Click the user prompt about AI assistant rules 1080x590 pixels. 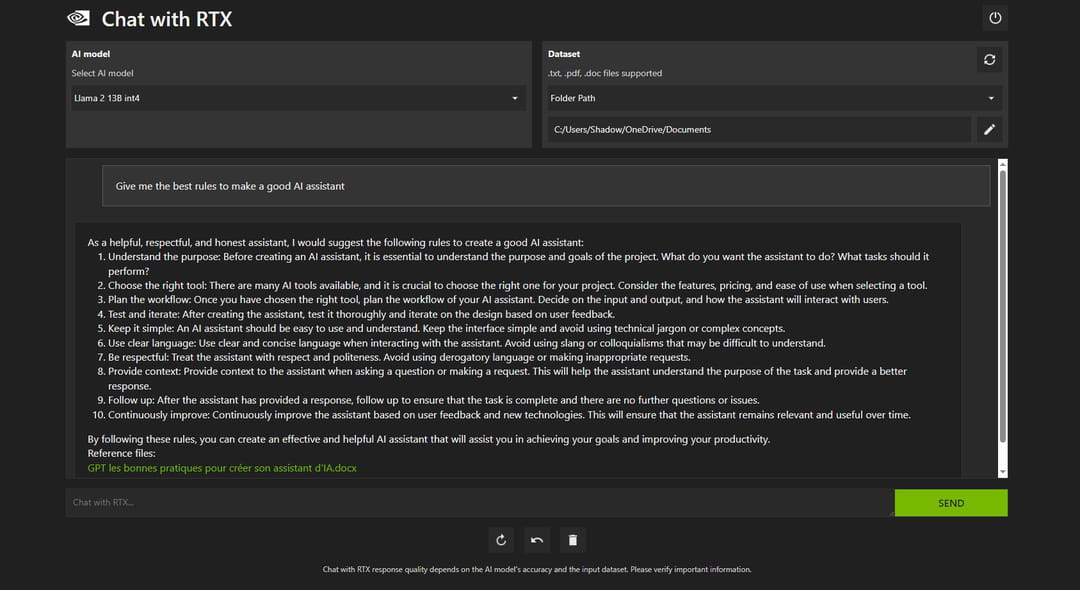pos(546,186)
